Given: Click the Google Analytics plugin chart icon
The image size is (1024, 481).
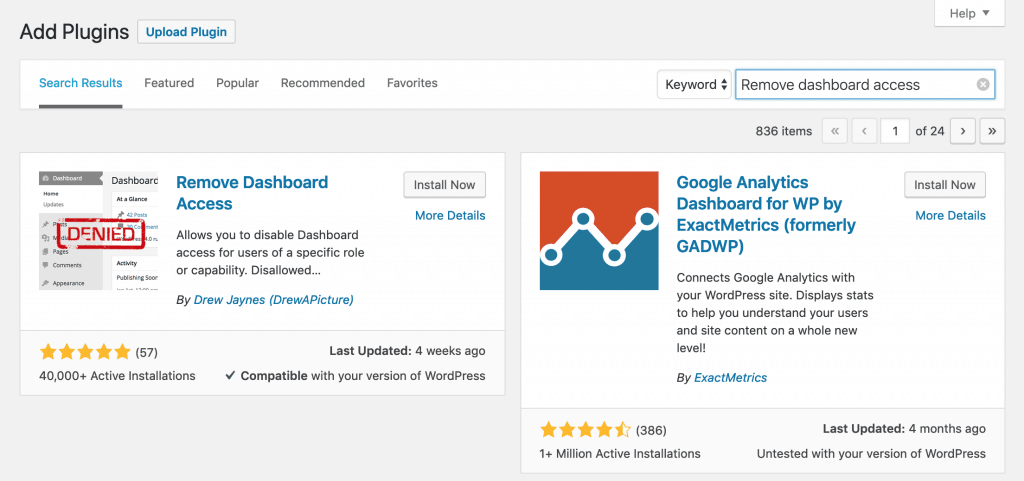Looking at the screenshot, I should pos(599,230).
